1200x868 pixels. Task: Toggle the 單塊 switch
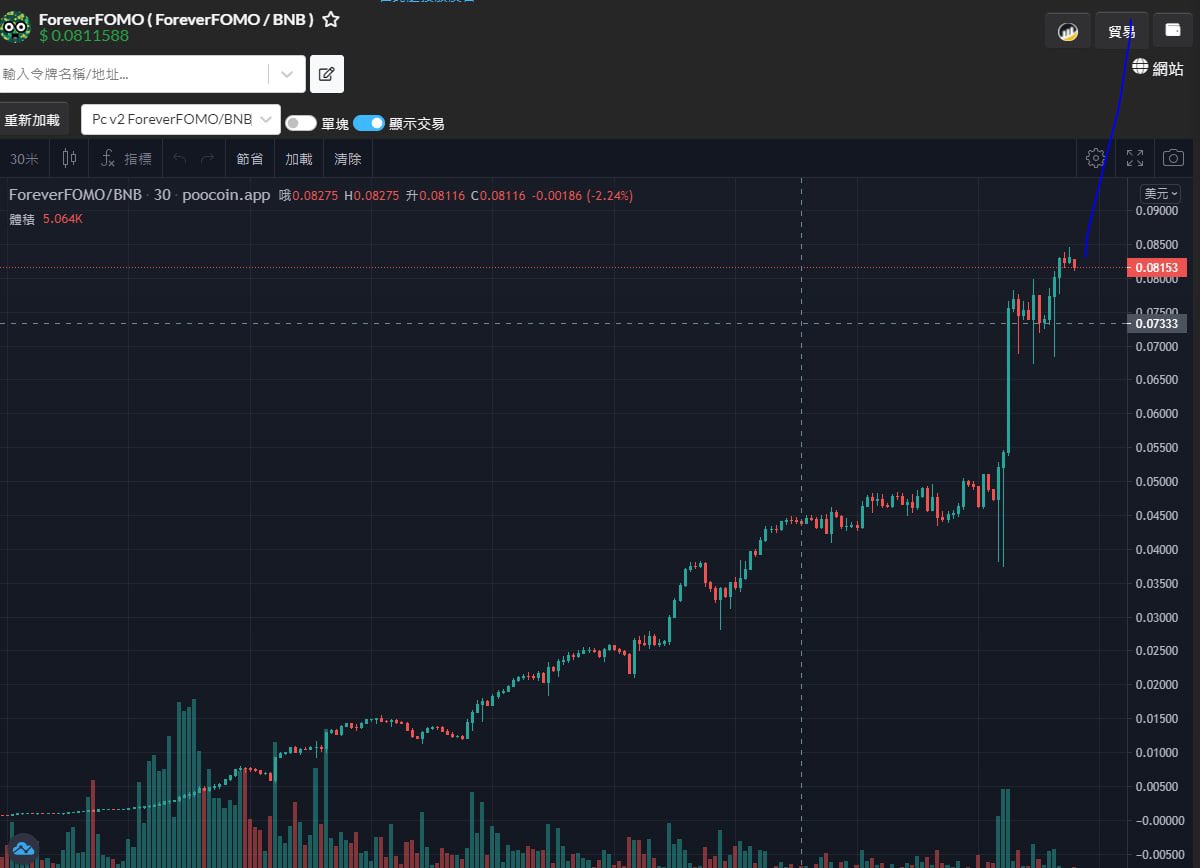300,123
